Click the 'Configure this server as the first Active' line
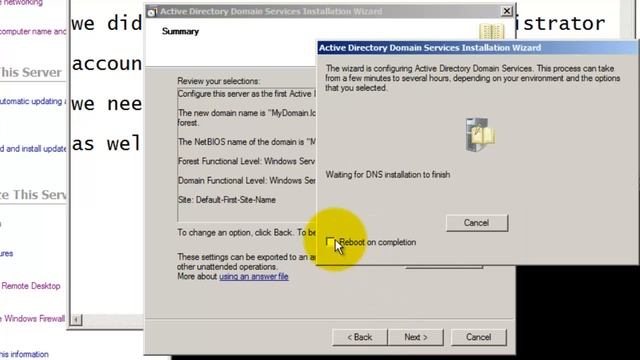 click(x=247, y=94)
